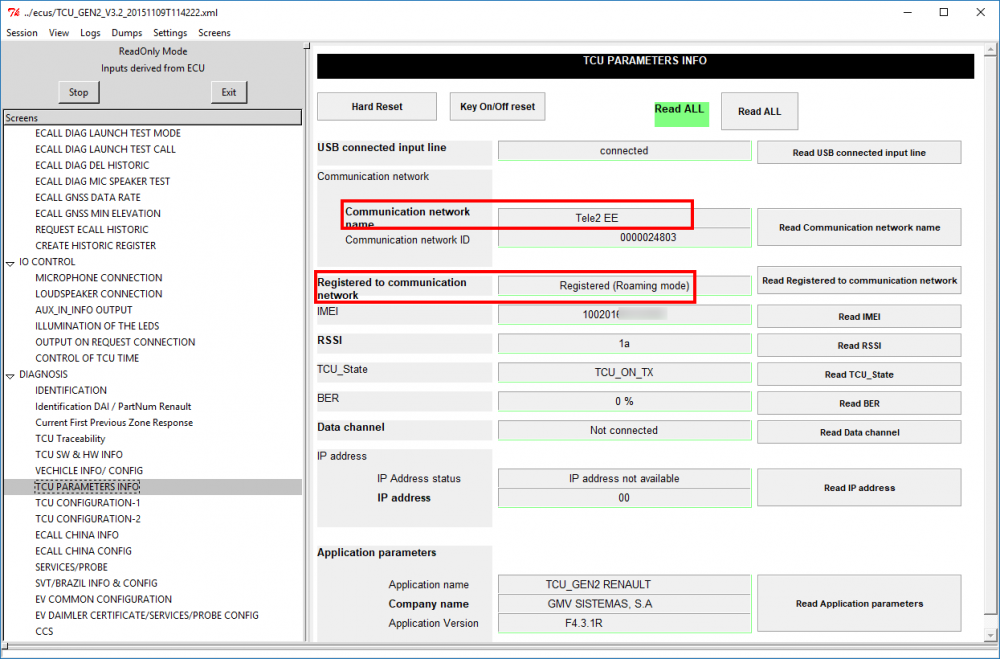Image resolution: width=1000 pixels, height=659 pixels.
Task: Open the View menu
Action: pyautogui.click(x=59, y=33)
